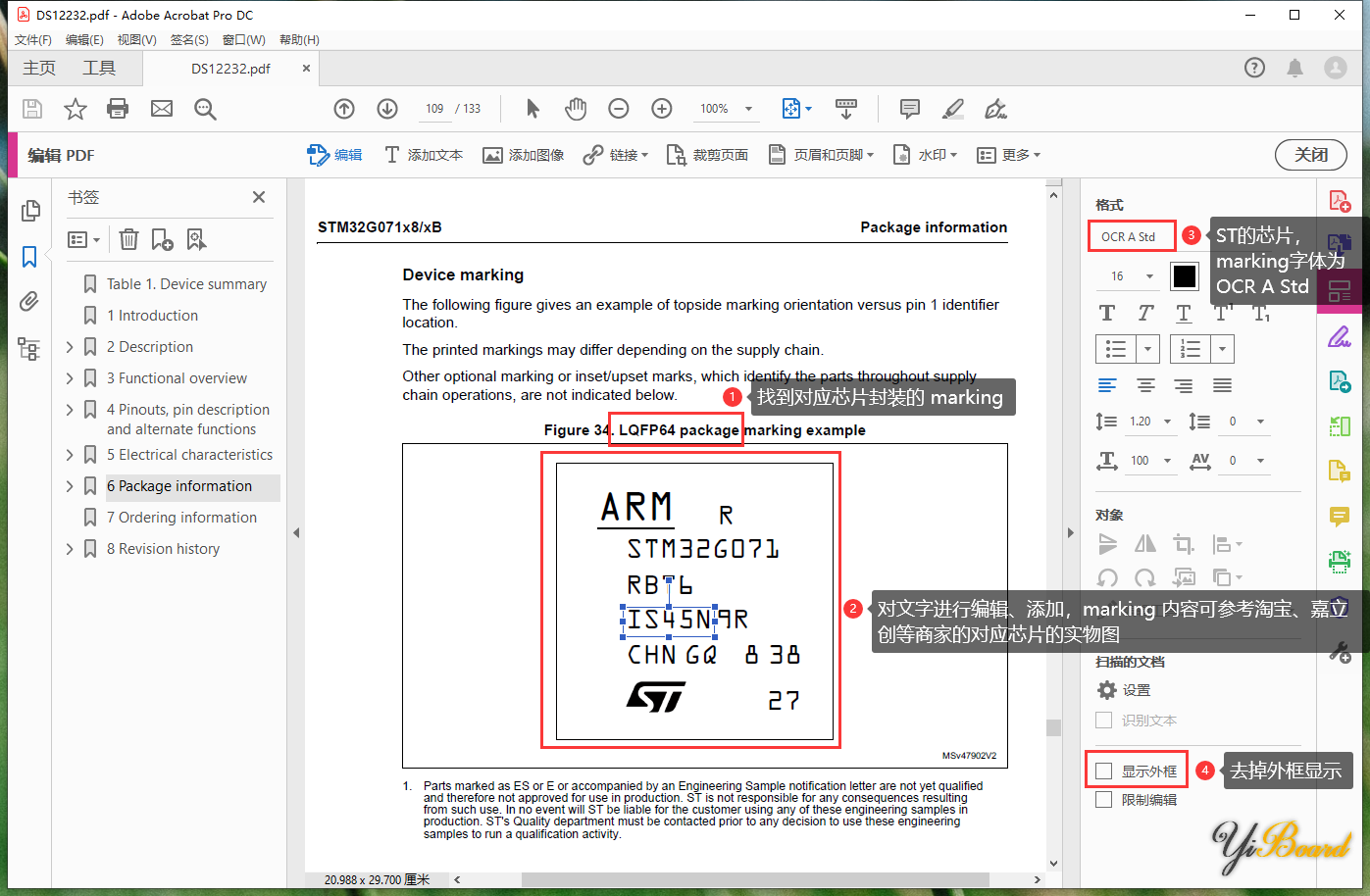
Task: Click the page number field 109
Action: pos(434,109)
